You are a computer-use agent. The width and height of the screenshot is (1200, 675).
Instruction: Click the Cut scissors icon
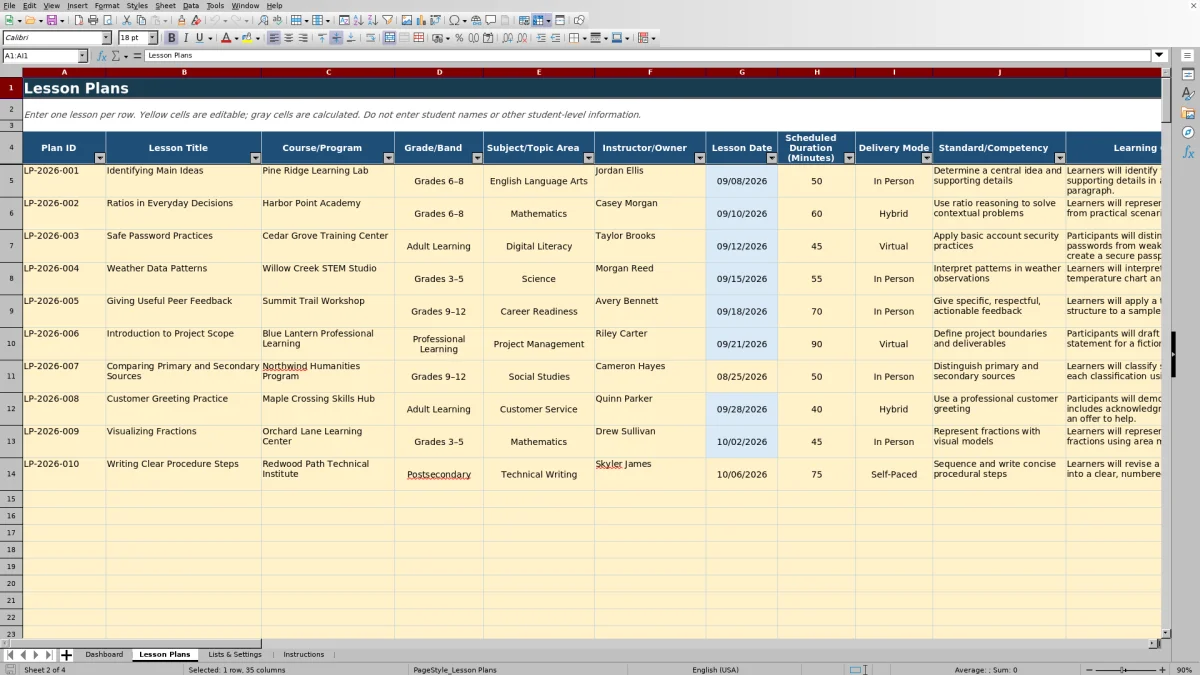pos(127,20)
